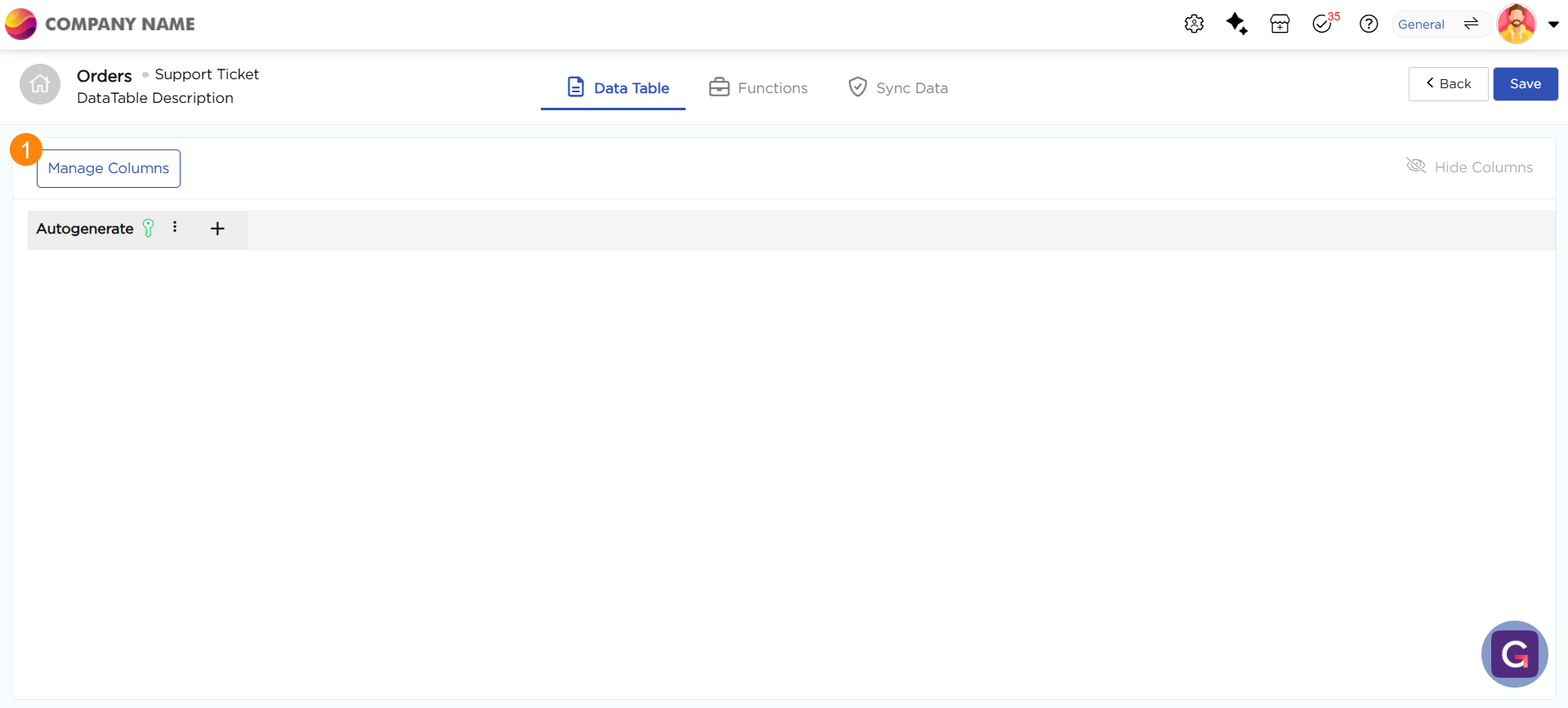Open the marketplace store icon

pyautogui.click(x=1280, y=24)
